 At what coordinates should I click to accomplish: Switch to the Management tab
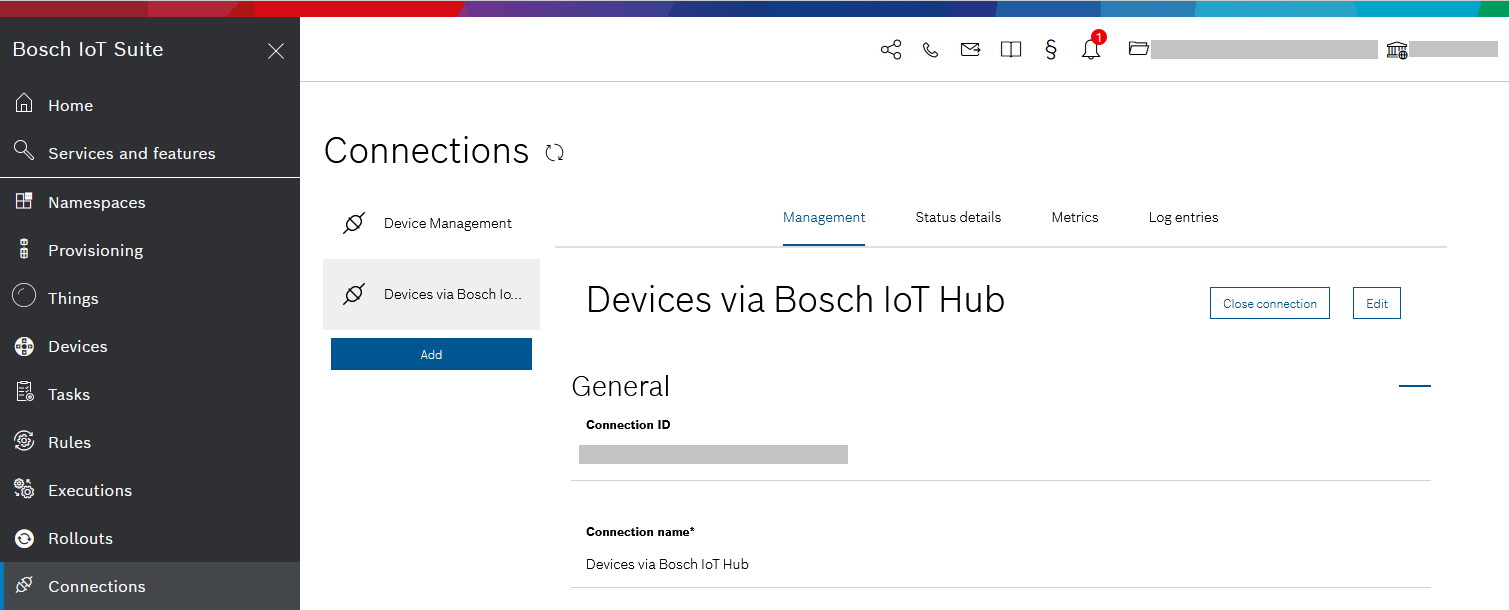pyautogui.click(x=824, y=217)
